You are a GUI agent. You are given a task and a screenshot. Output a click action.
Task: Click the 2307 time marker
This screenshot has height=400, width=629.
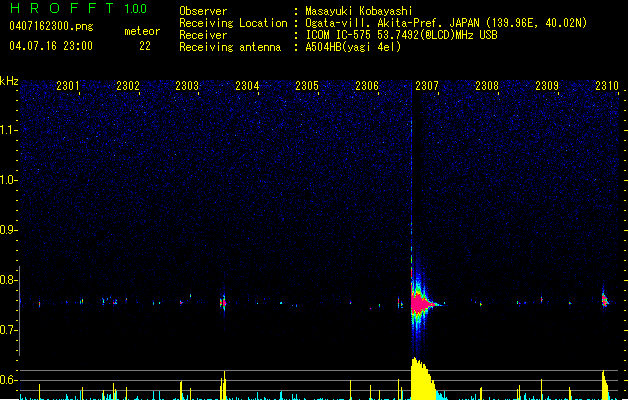427,86
